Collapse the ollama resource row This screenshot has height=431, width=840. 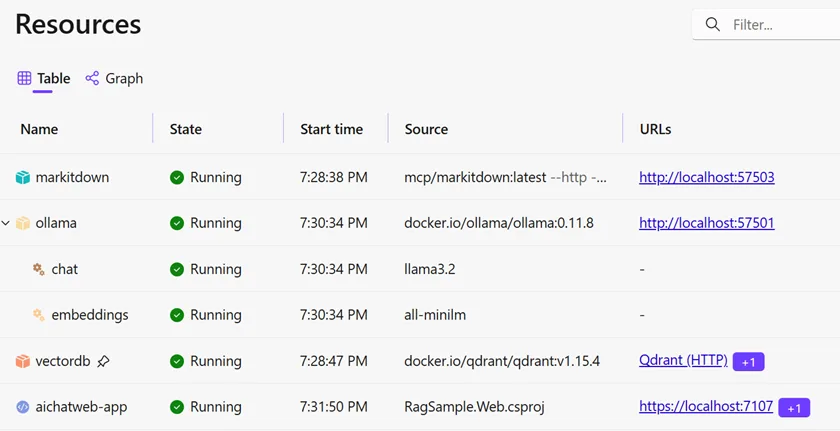pyautogui.click(x=7, y=223)
